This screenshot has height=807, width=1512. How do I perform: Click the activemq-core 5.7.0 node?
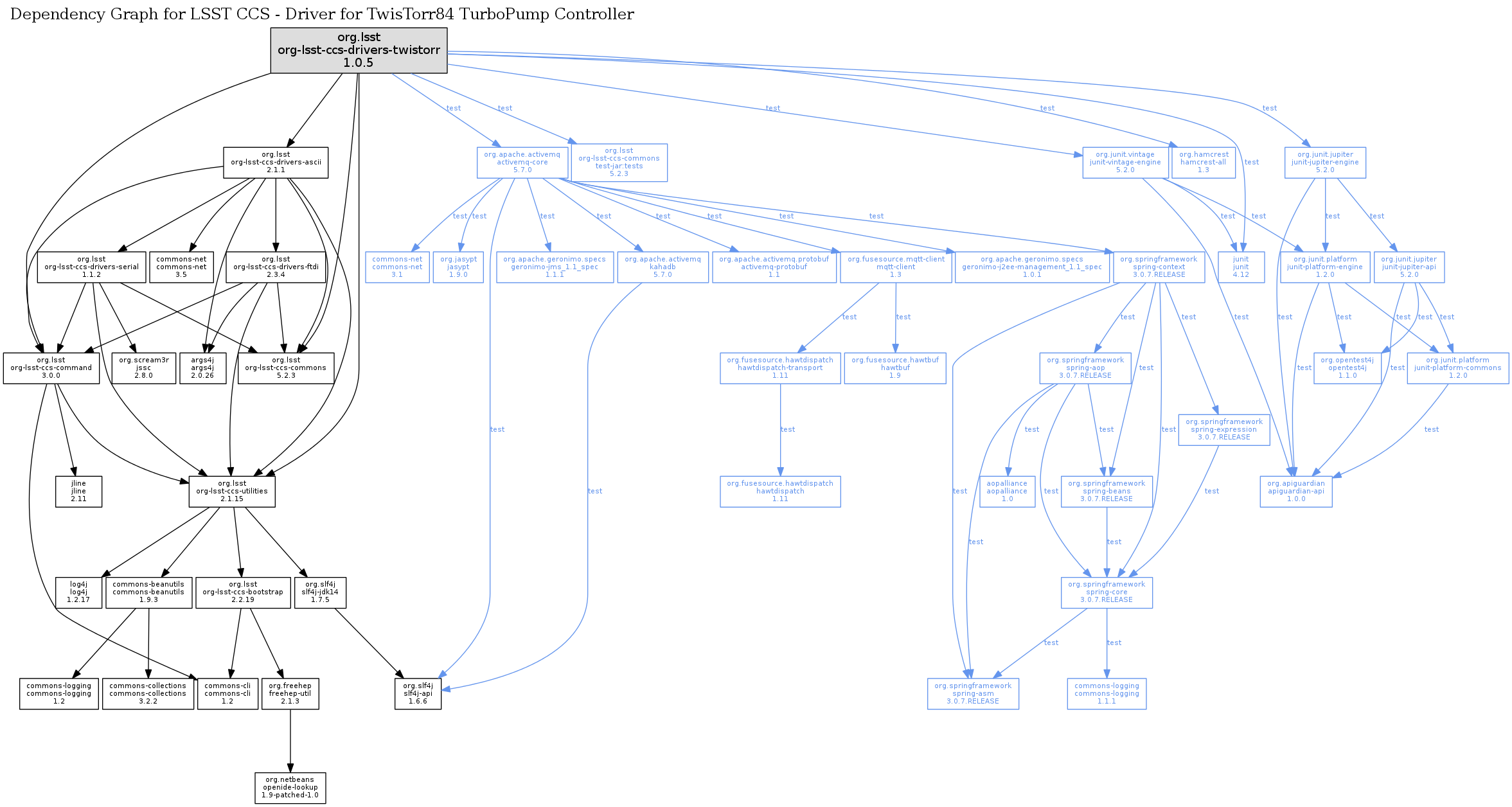coord(522,163)
